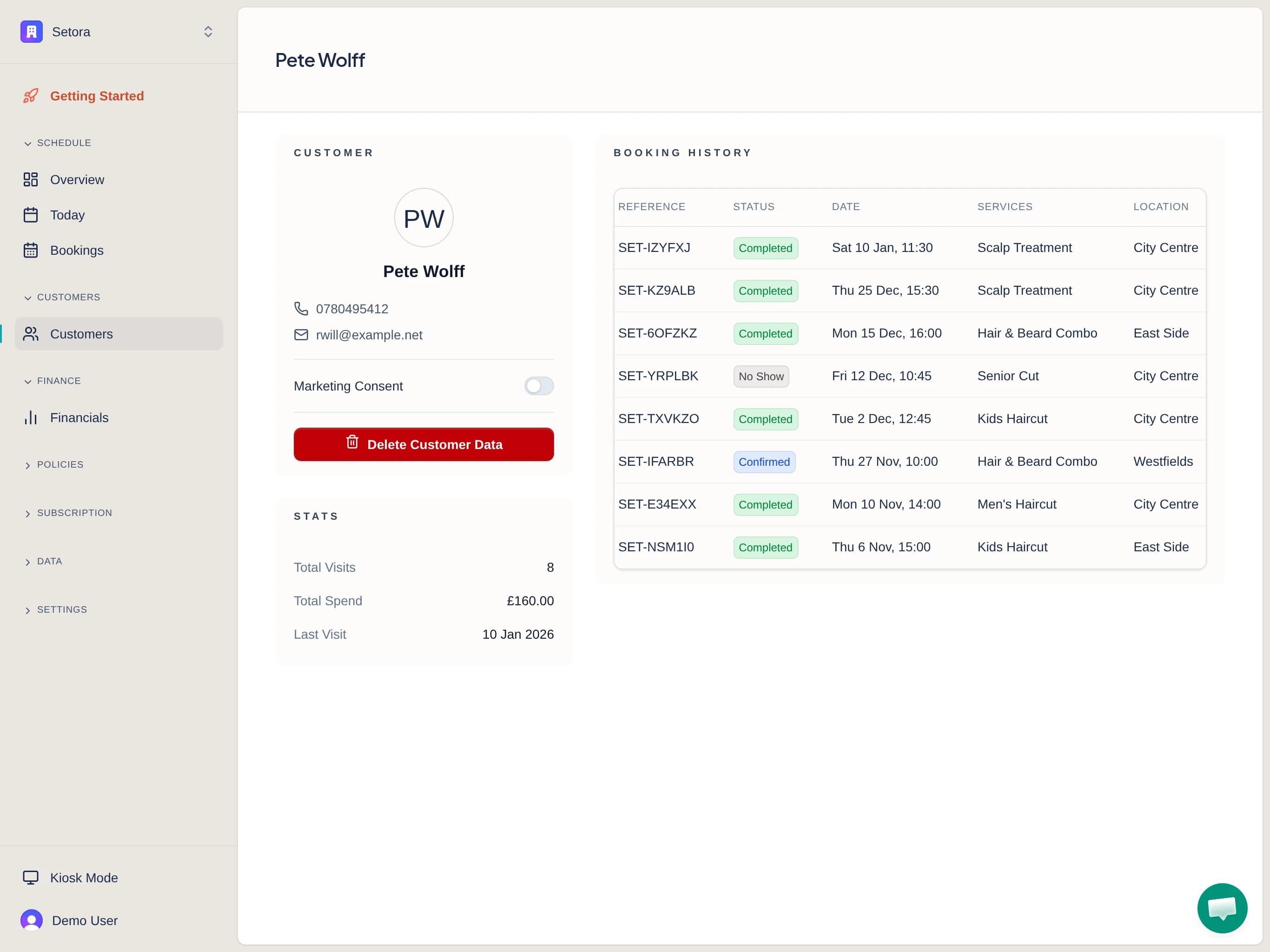Click the Kiosk Mode monitor icon

31,877
